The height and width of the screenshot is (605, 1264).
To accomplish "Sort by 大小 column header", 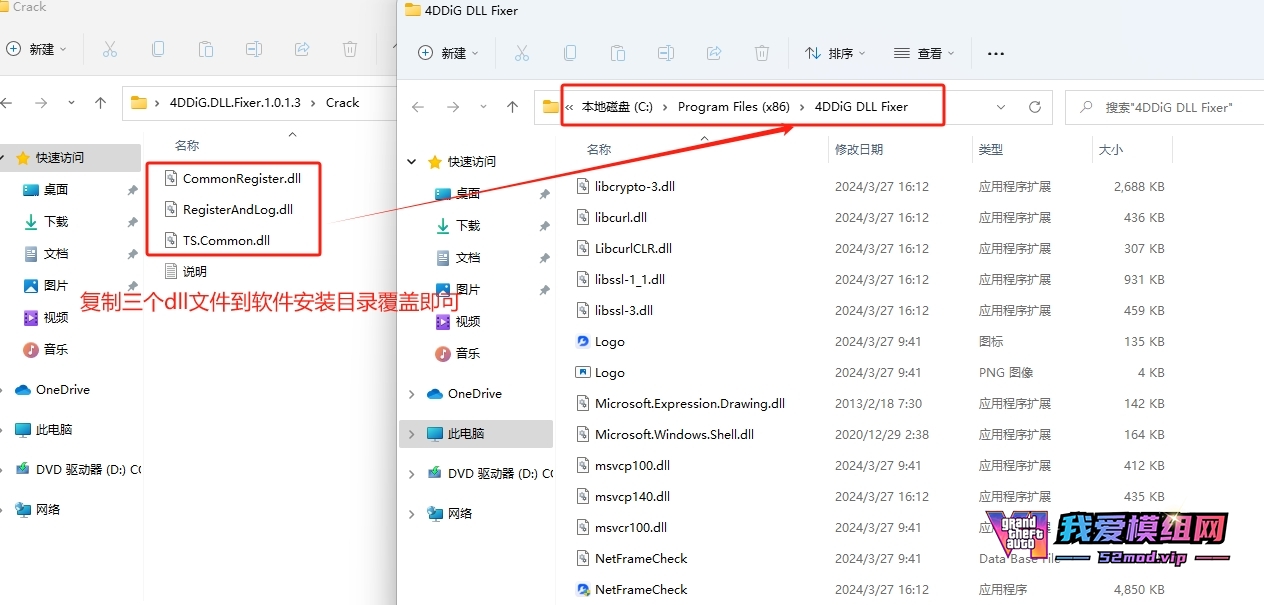I will [1111, 150].
